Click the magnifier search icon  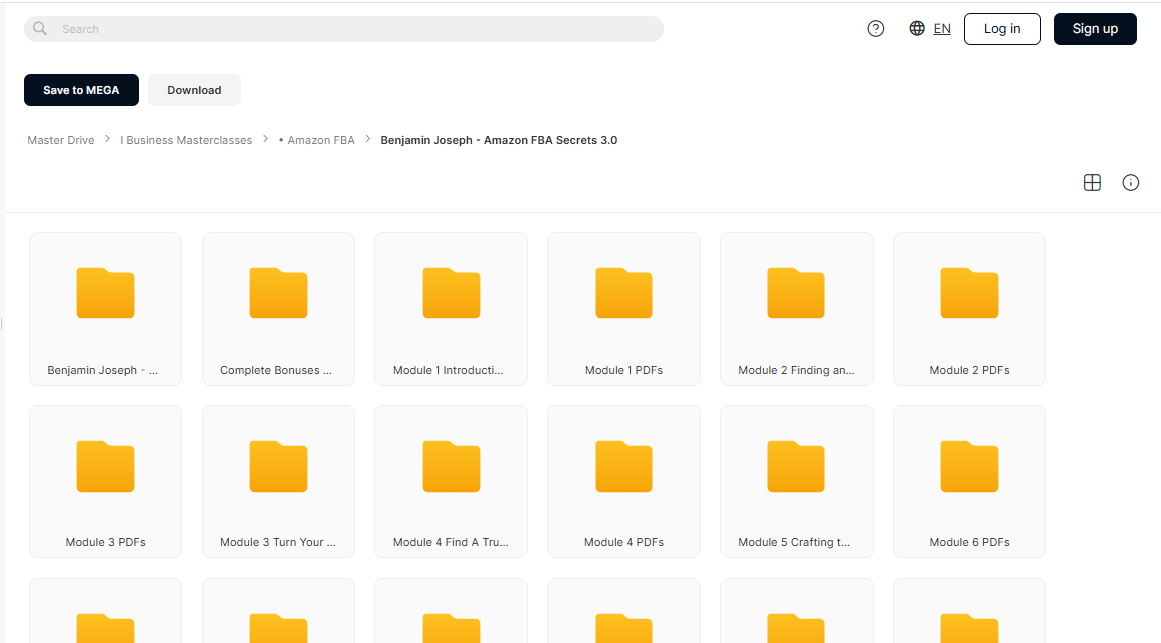pos(40,28)
